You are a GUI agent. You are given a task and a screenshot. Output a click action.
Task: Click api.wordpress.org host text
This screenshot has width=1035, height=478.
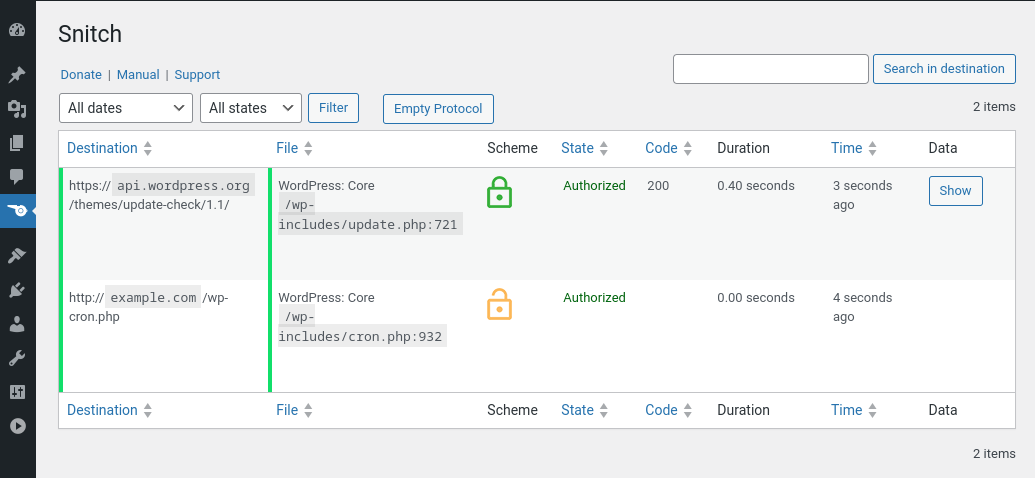(x=184, y=186)
